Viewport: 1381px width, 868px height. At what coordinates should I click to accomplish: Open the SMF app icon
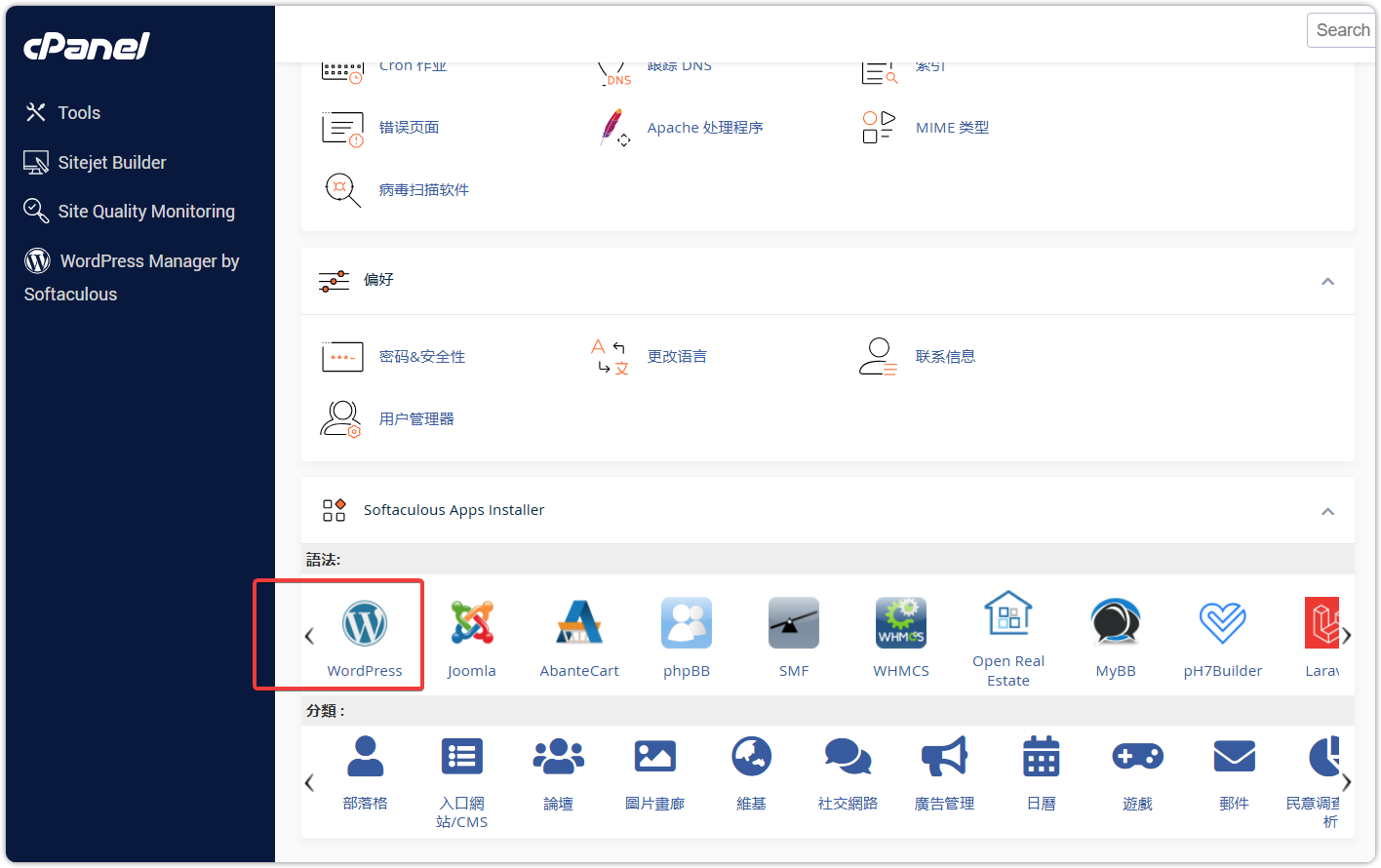click(x=794, y=623)
